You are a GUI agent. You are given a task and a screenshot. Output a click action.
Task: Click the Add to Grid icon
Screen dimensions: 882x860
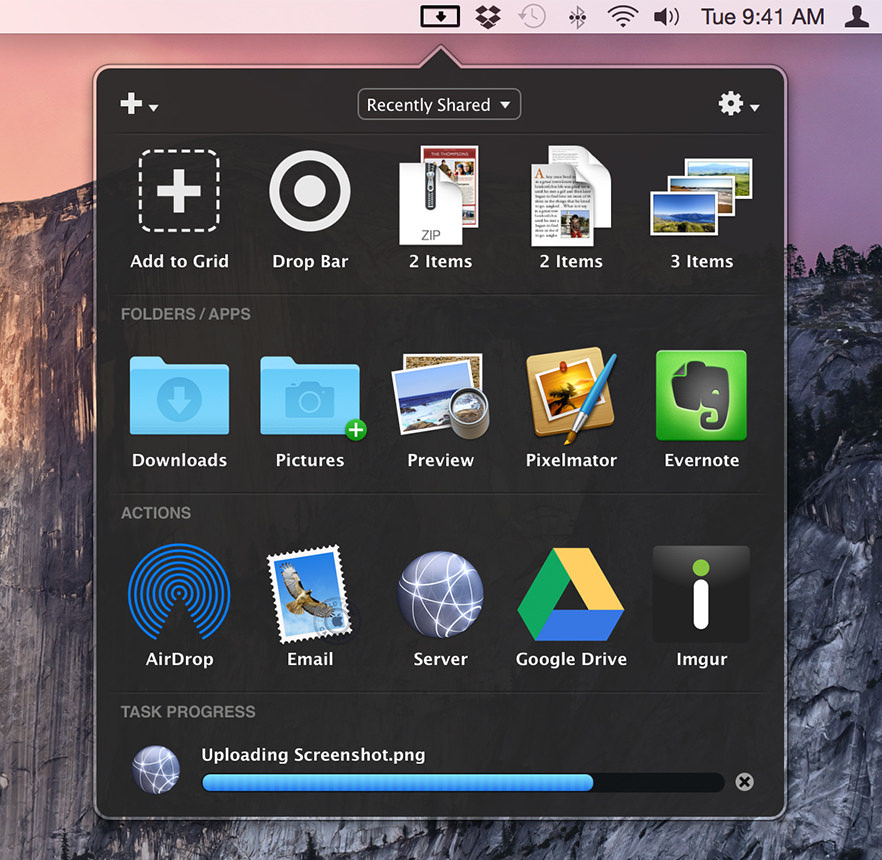tap(179, 191)
